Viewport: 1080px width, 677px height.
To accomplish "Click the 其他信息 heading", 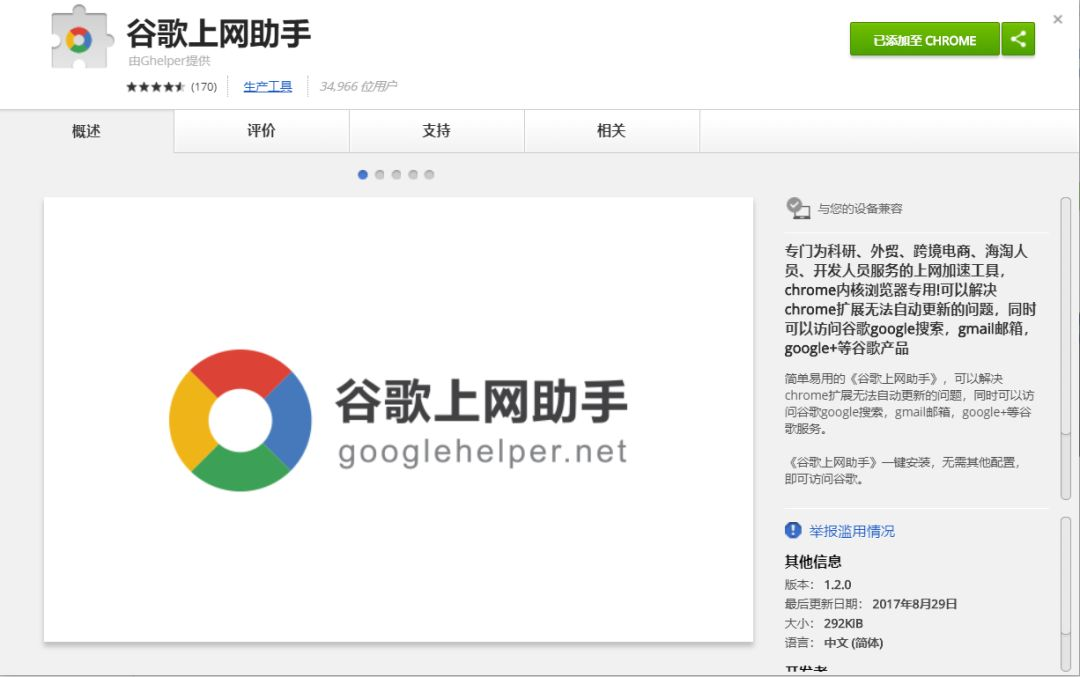I will [x=813, y=561].
